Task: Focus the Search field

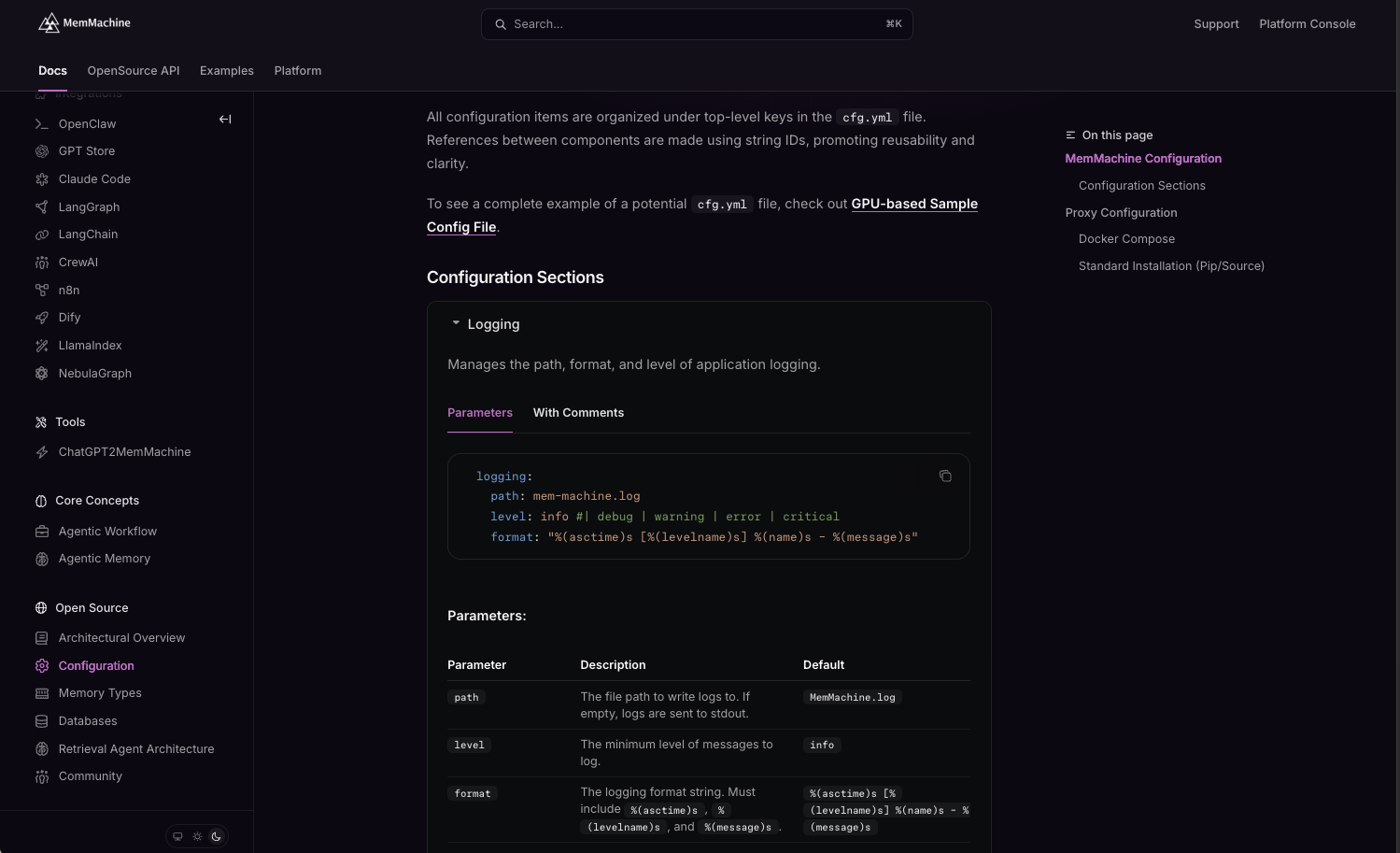Action: point(697,24)
